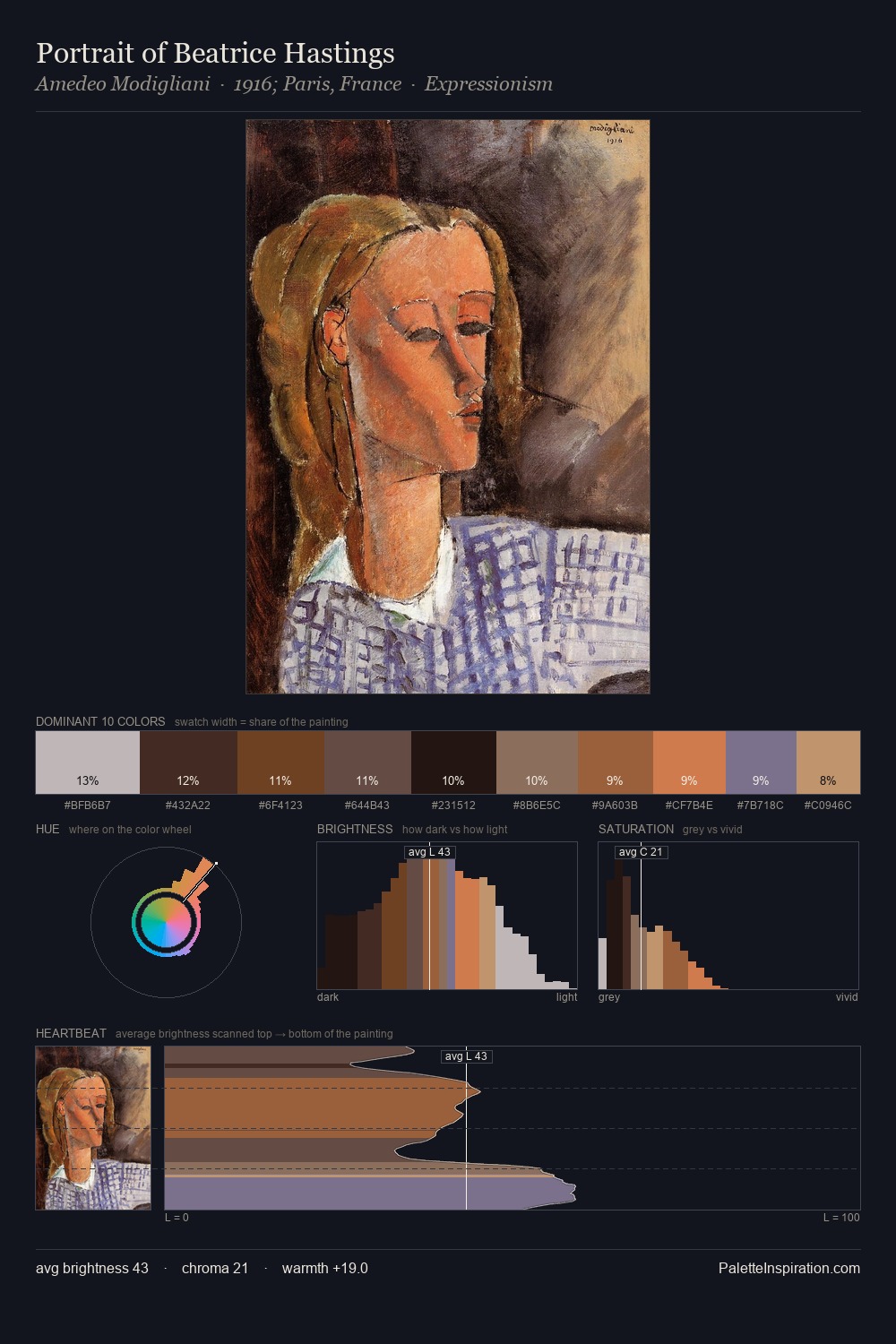
Task: Click the 'dark' axis label under brightness
Action: click(x=328, y=996)
